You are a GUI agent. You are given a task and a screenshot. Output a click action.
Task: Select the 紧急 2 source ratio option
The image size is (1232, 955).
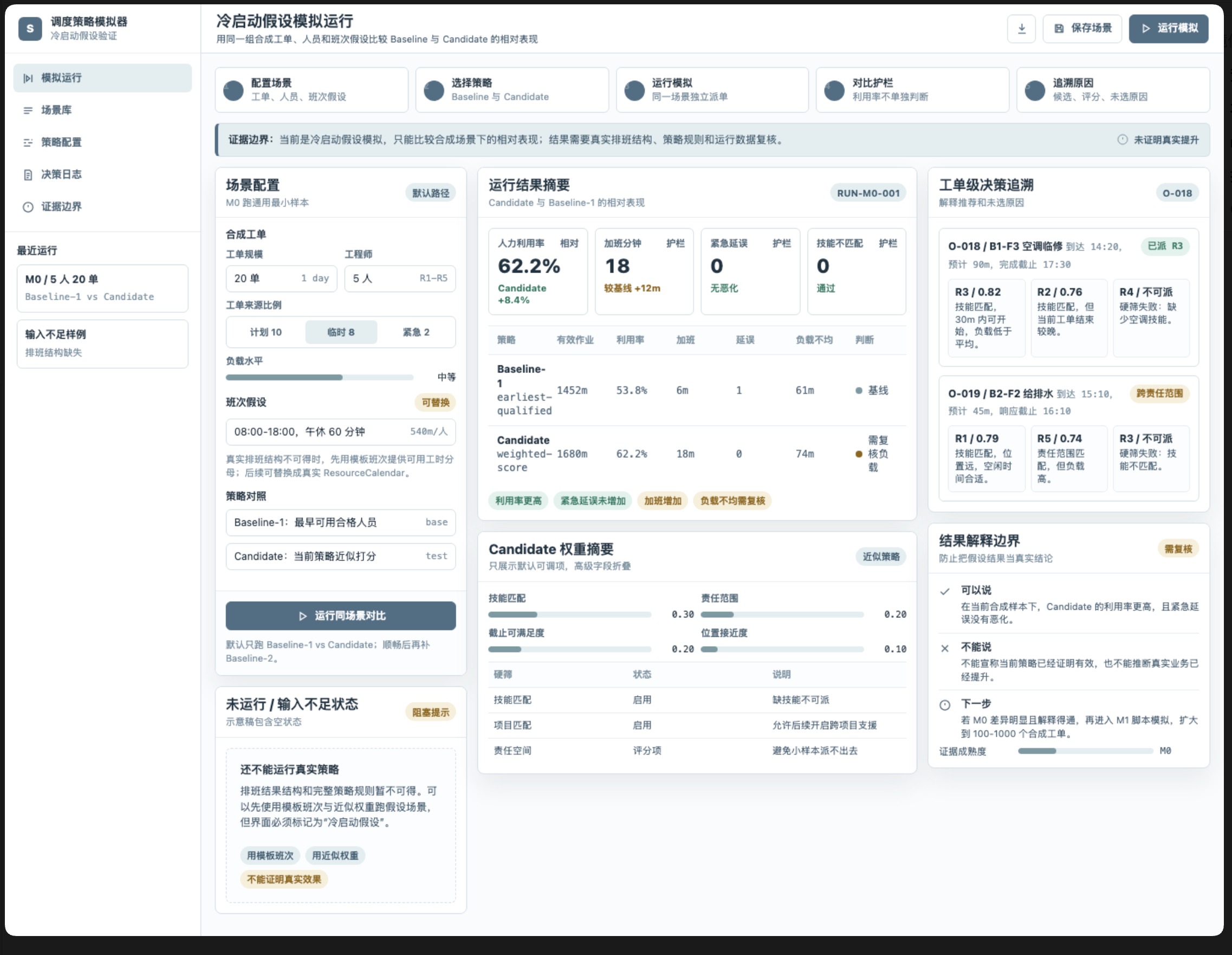click(416, 332)
